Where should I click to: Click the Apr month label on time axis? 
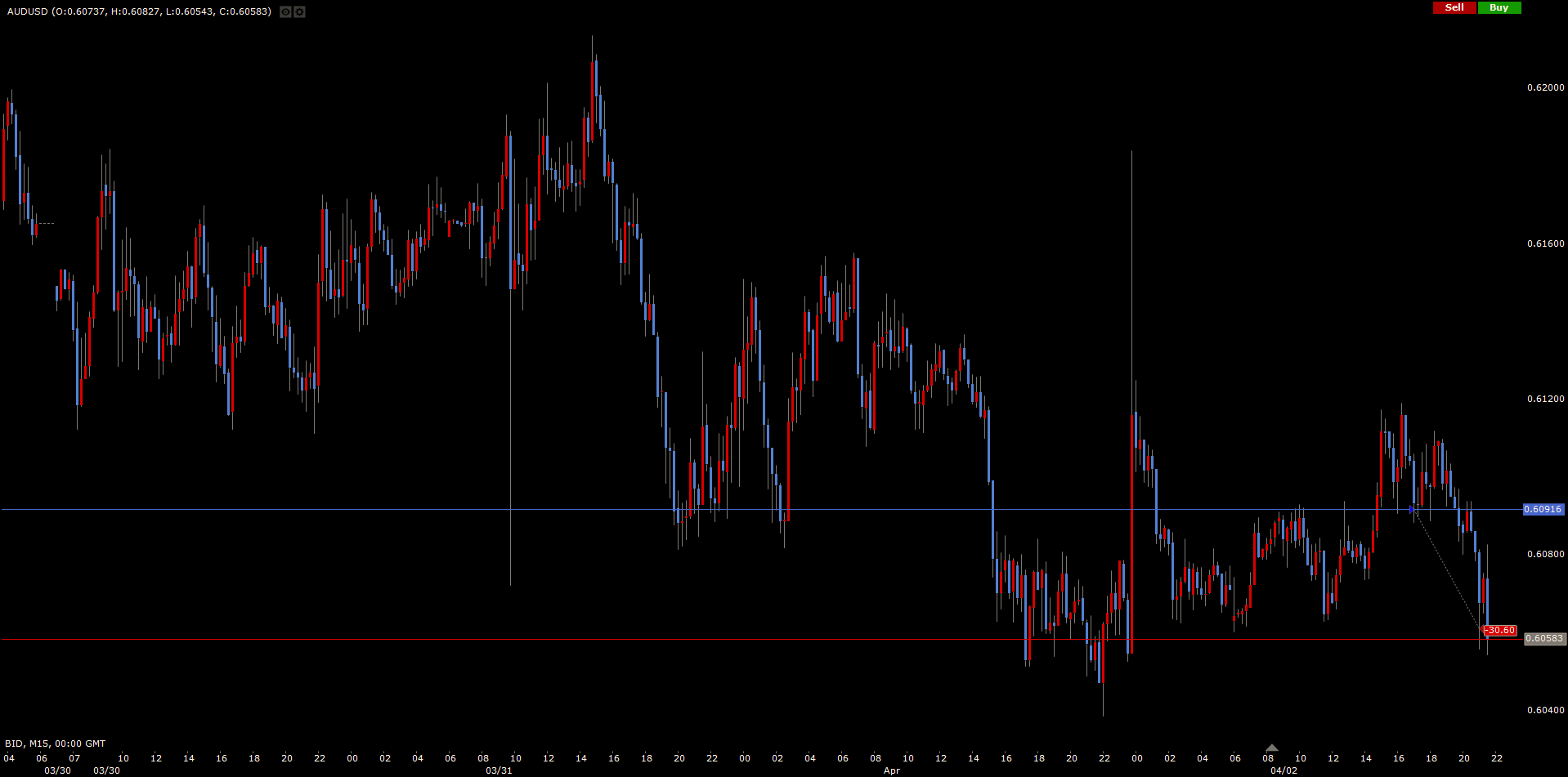click(x=891, y=770)
